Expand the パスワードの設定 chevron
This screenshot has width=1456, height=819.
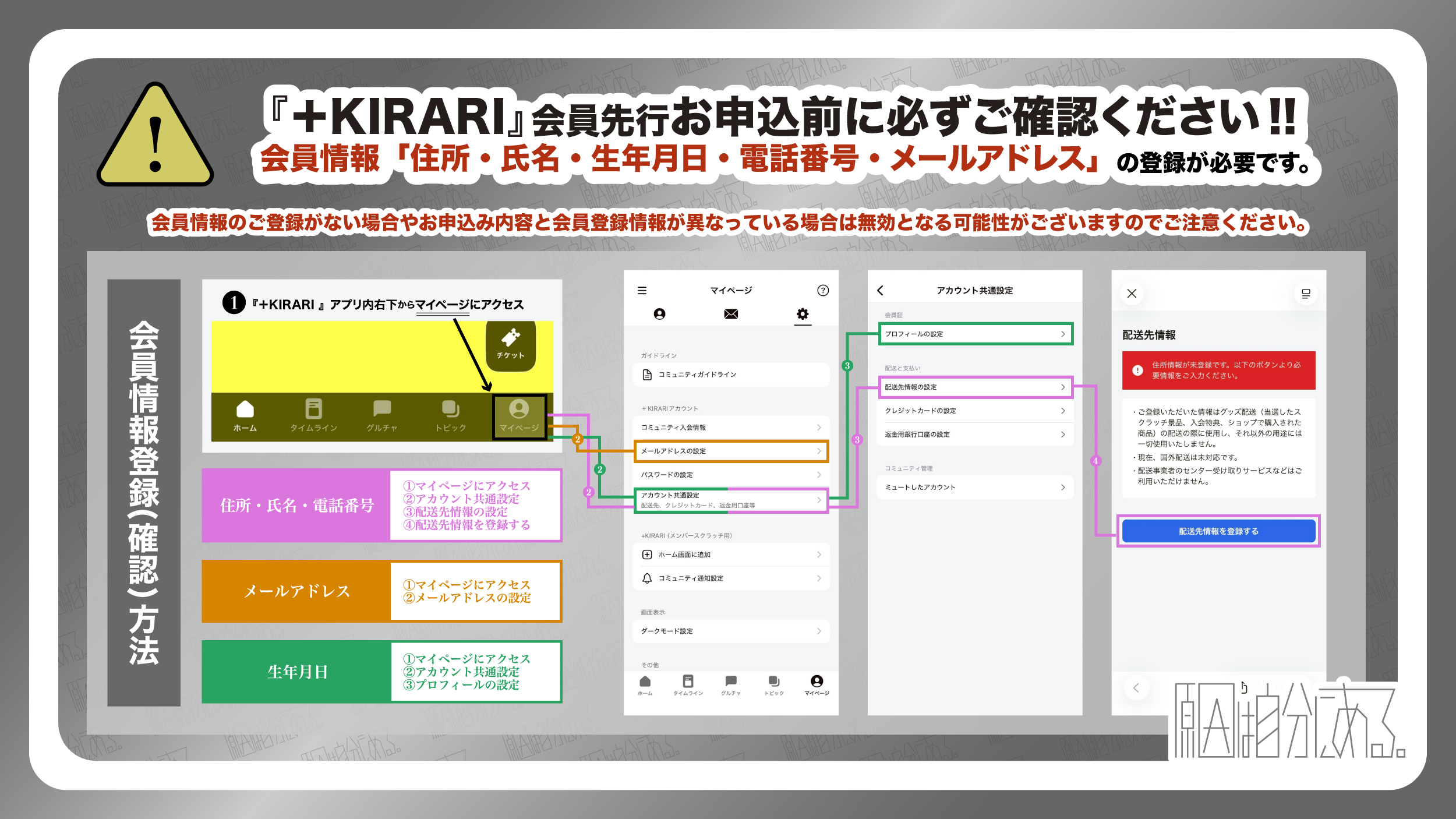(x=819, y=475)
